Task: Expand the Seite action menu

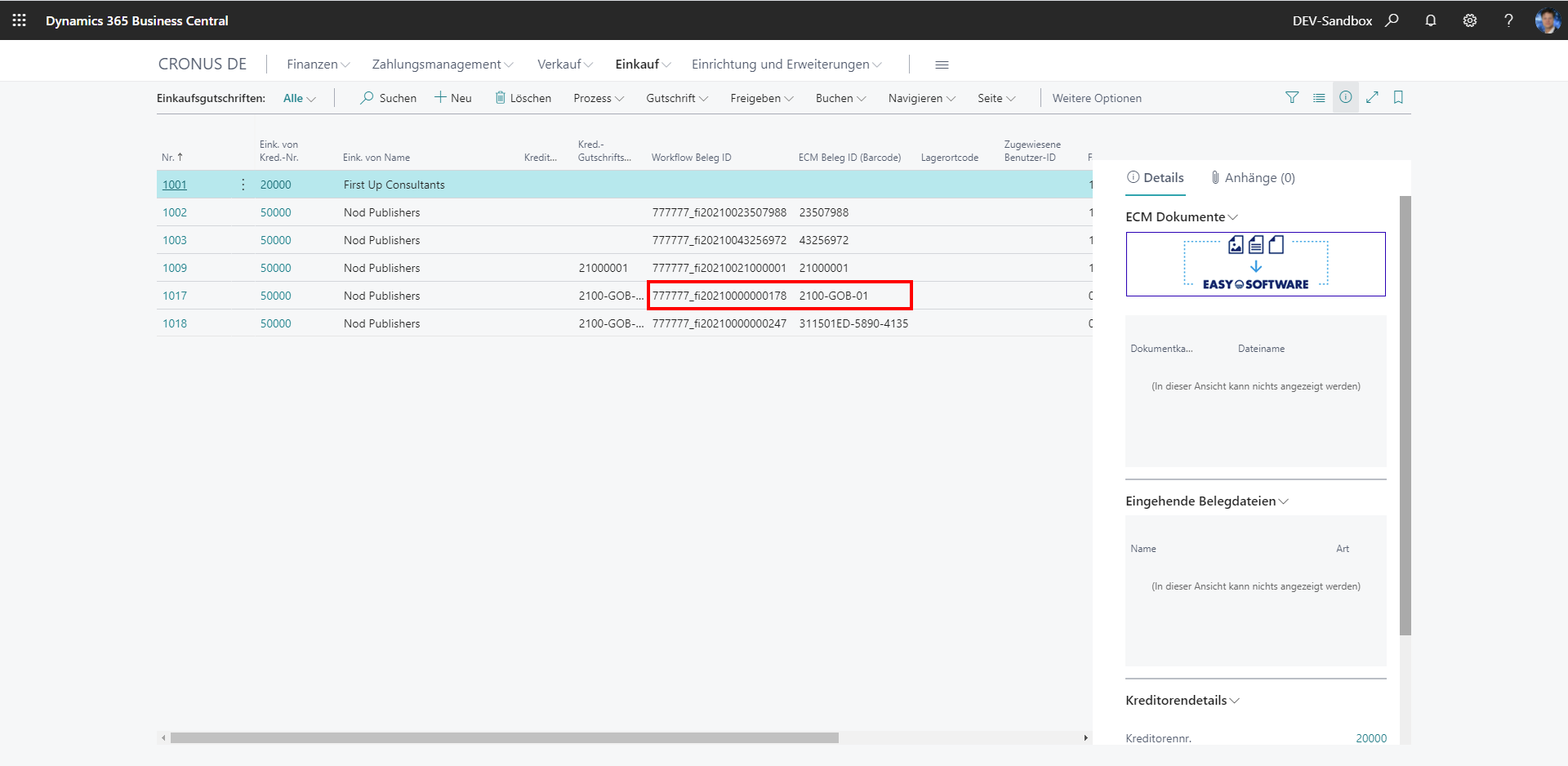Action: (996, 98)
